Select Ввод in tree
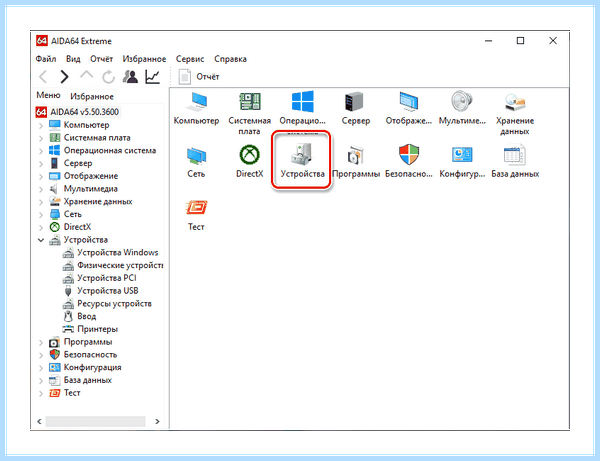Viewport: 600px width, 461px height. point(79,316)
